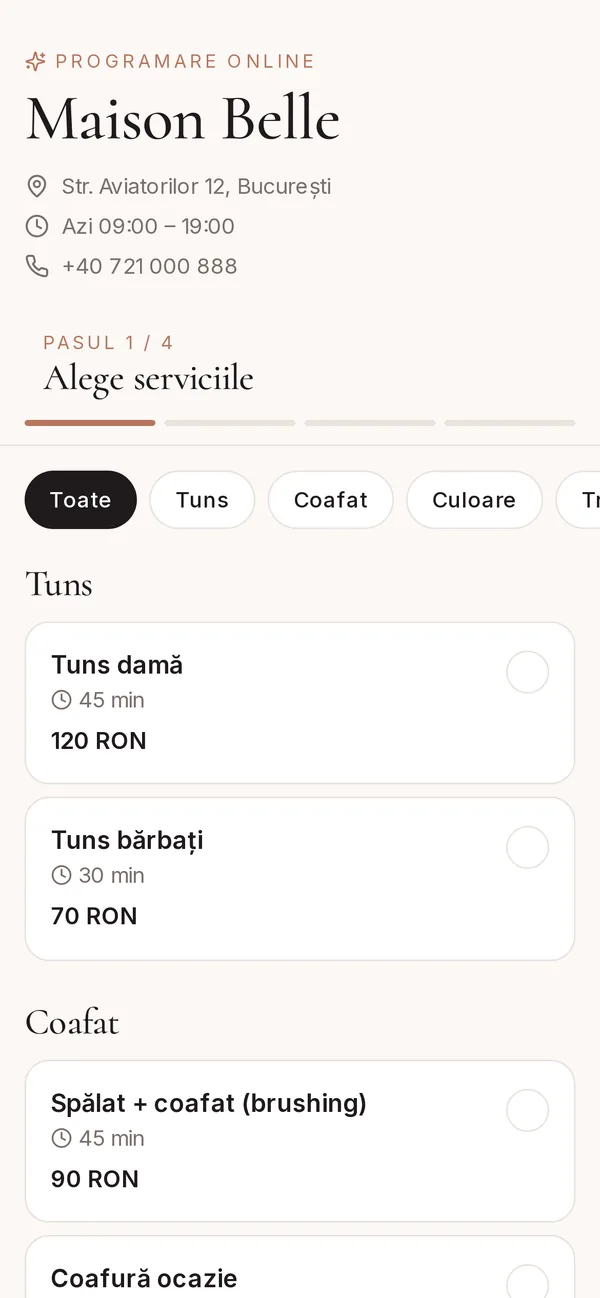The height and width of the screenshot is (1298, 600).
Task: Open the Tuns bărbați 70 RON service card
Action: coord(300,879)
